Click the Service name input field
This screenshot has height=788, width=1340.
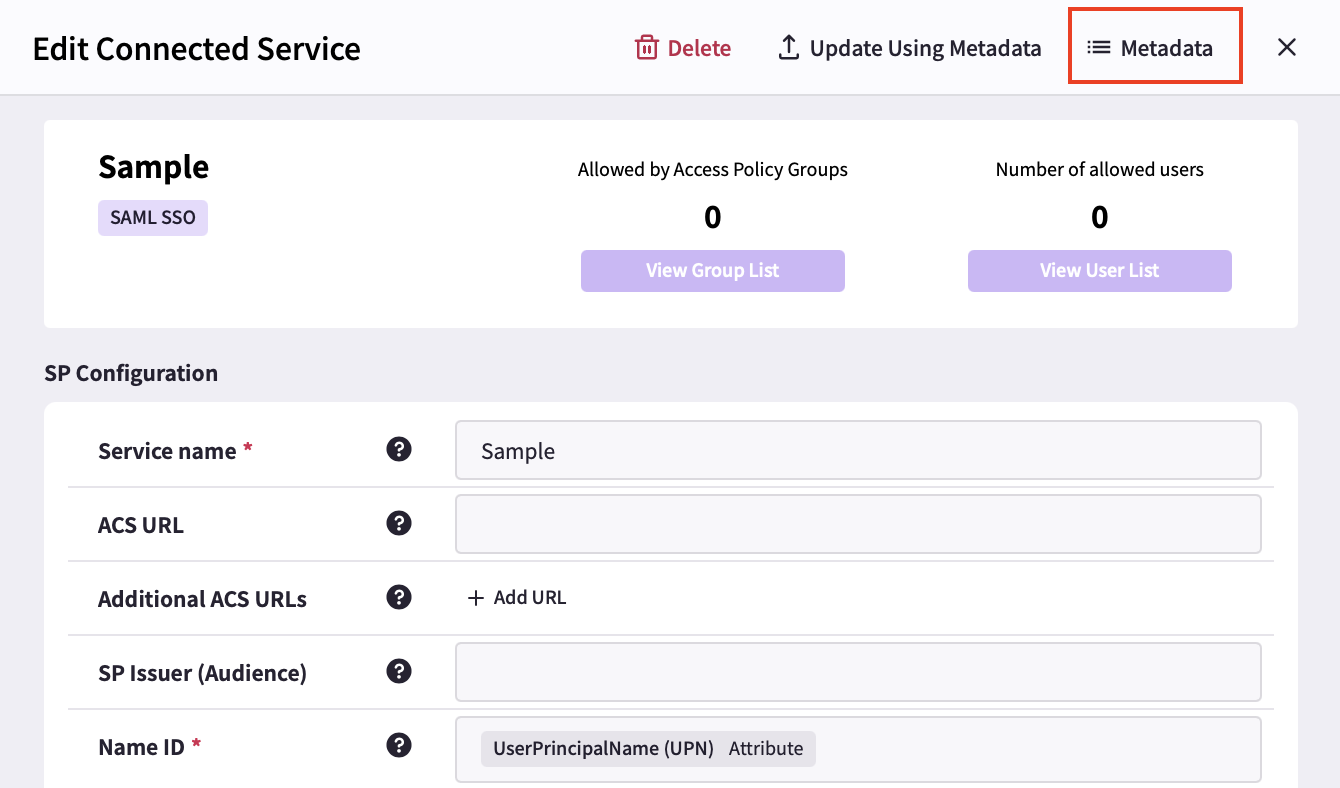coord(858,450)
